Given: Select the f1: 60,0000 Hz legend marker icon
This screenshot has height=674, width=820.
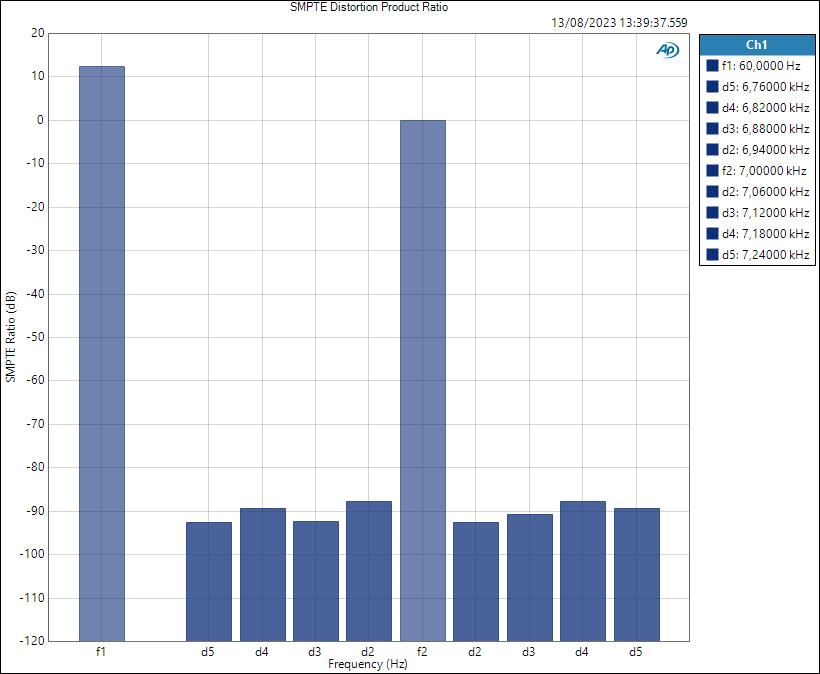Looking at the screenshot, I should click(713, 65).
